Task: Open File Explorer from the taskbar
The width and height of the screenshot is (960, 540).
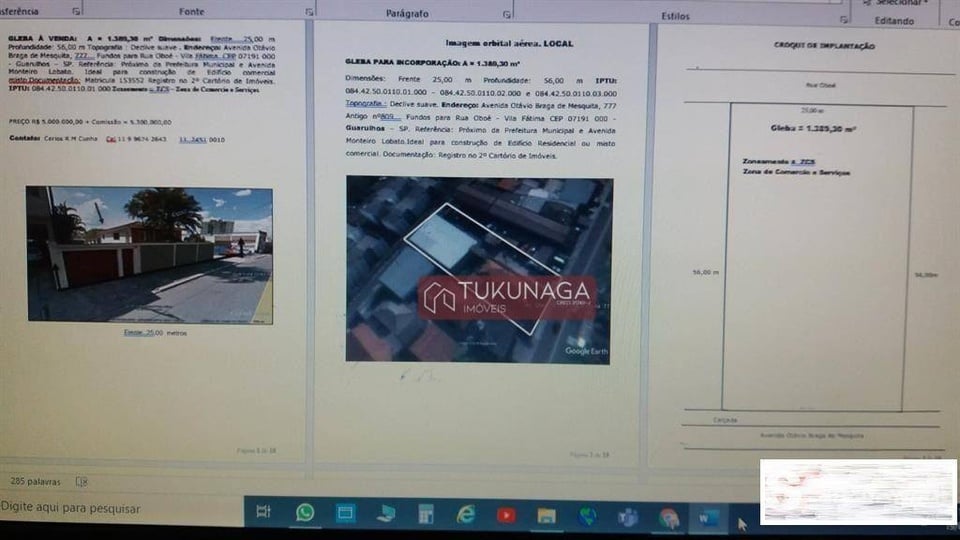Action: pos(546,516)
